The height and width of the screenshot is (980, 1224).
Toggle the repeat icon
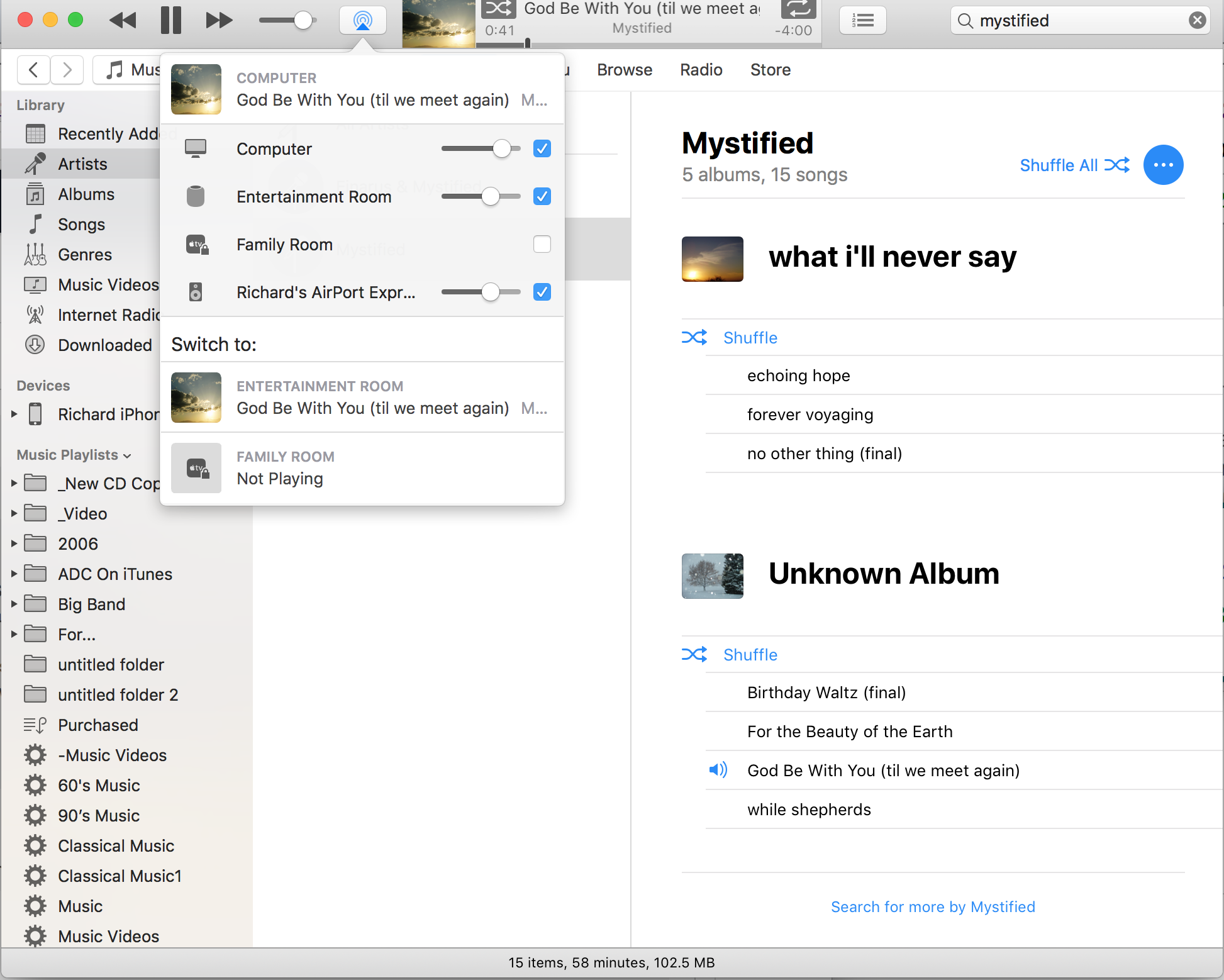tap(798, 8)
